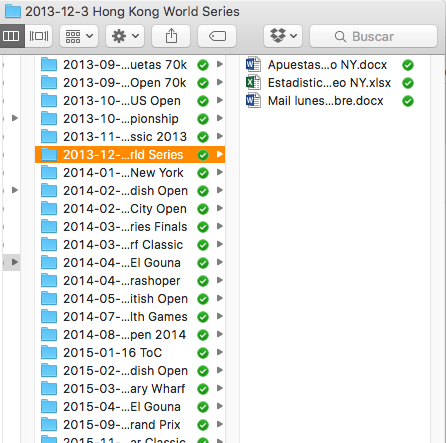
Task: Click arrow on selected 2013-12-…rld Series row
Action: pos(220,154)
